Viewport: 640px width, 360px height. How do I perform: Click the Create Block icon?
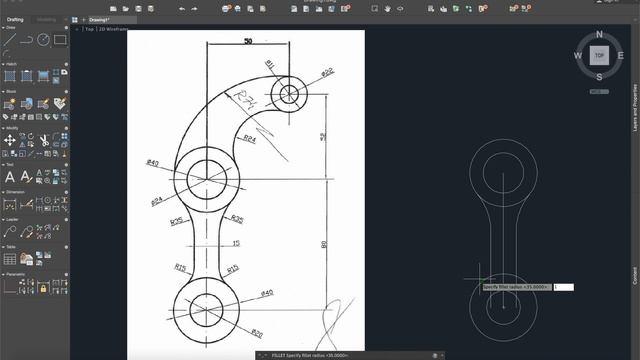10,104
